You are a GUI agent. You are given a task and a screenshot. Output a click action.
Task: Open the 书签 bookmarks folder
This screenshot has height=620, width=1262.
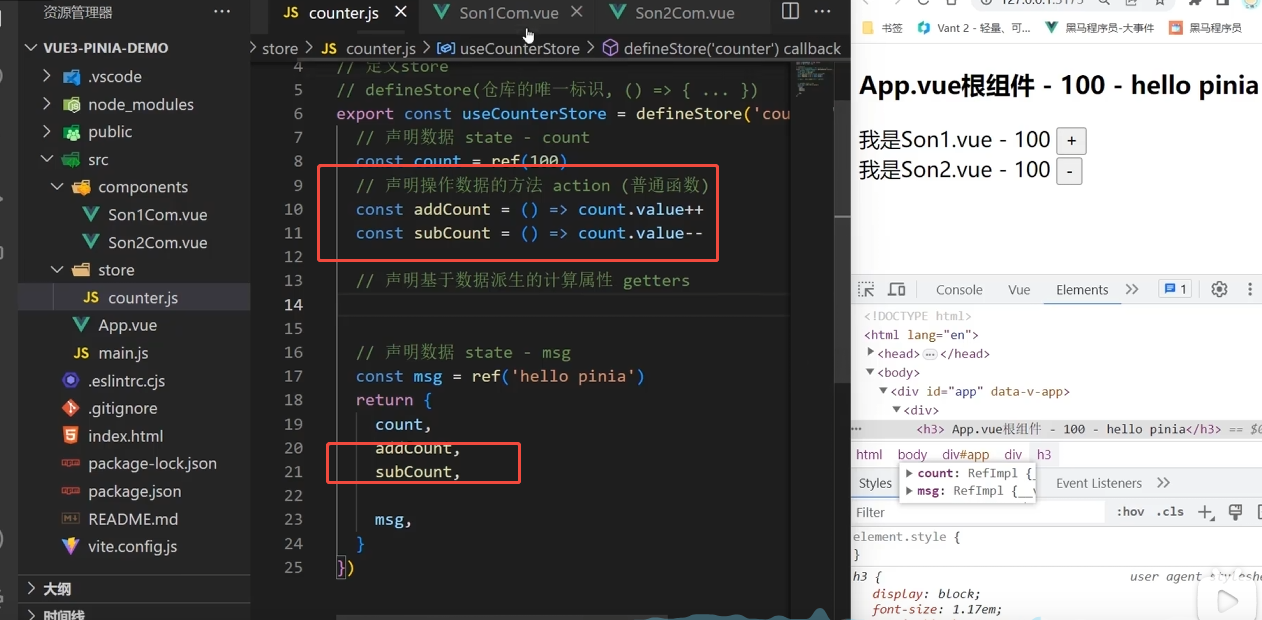point(883,28)
